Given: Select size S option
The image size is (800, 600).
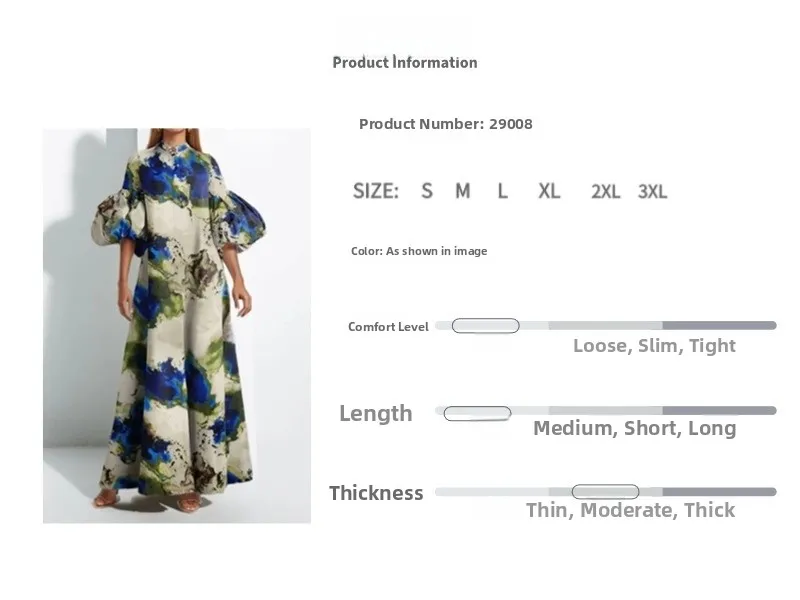Looking at the screenshot, I should tap(427, 191).
